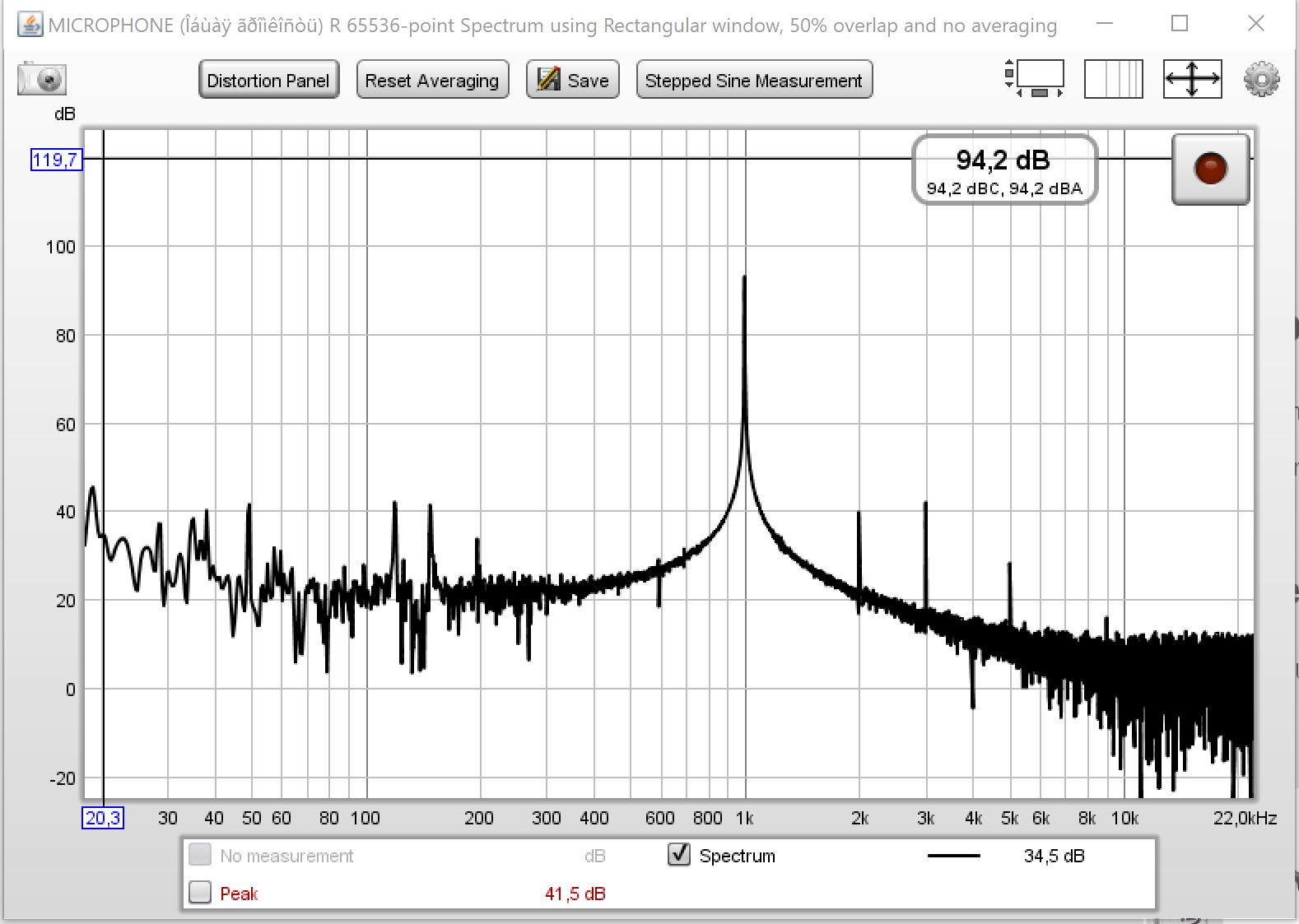
Task: Click the dB axis unit label
Action: tap(65, 114)
